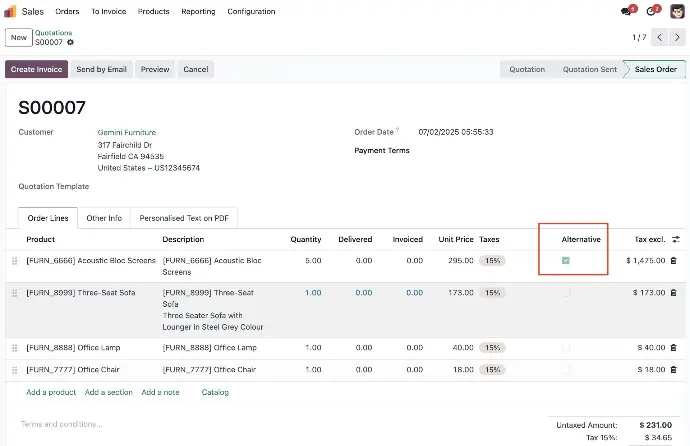Screen dimensions: 690x446
Task: Open the Reporting menu
Action: 198,11
